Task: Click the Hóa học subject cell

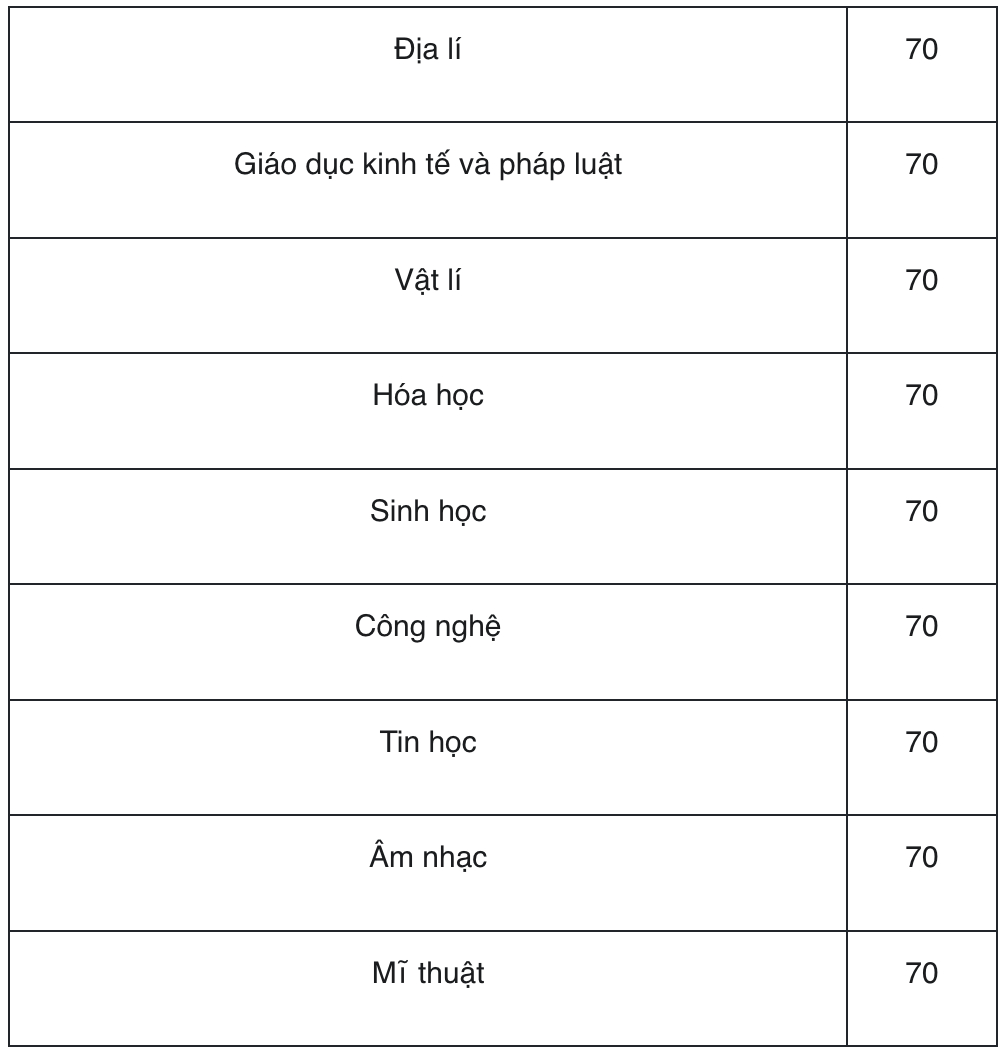Action: (x=428, y=411)
